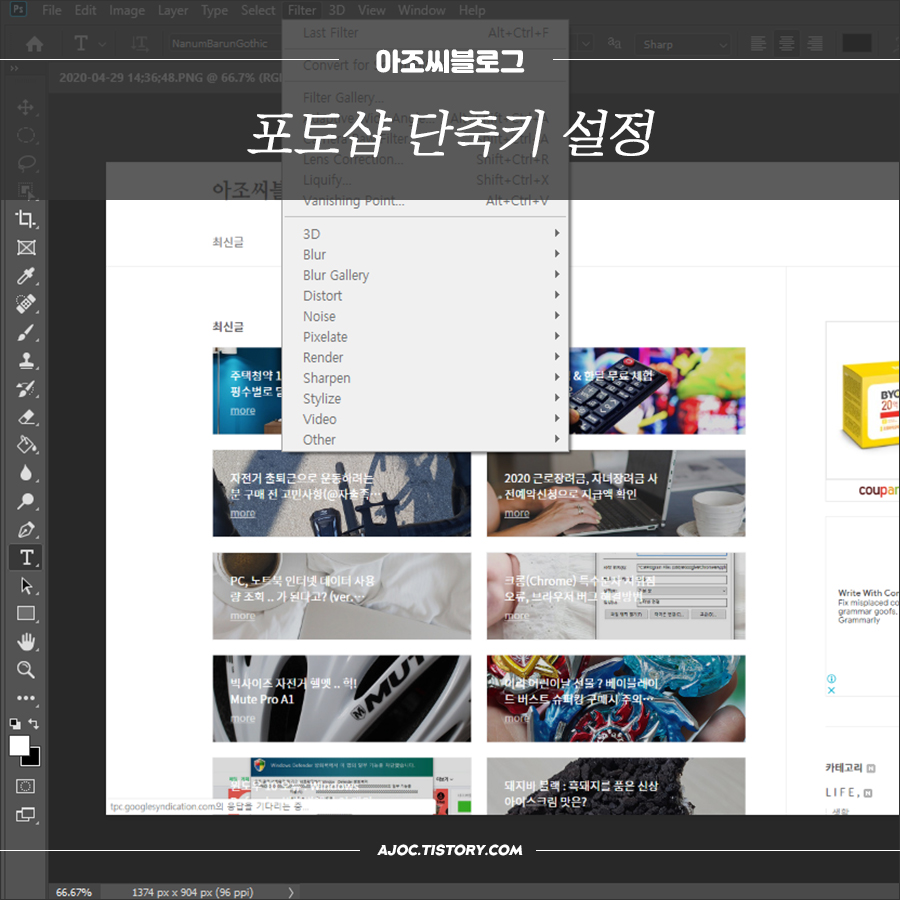The image size is (900, 900).
Task: Select the Zoom tool
Action: tap(26, 670)
